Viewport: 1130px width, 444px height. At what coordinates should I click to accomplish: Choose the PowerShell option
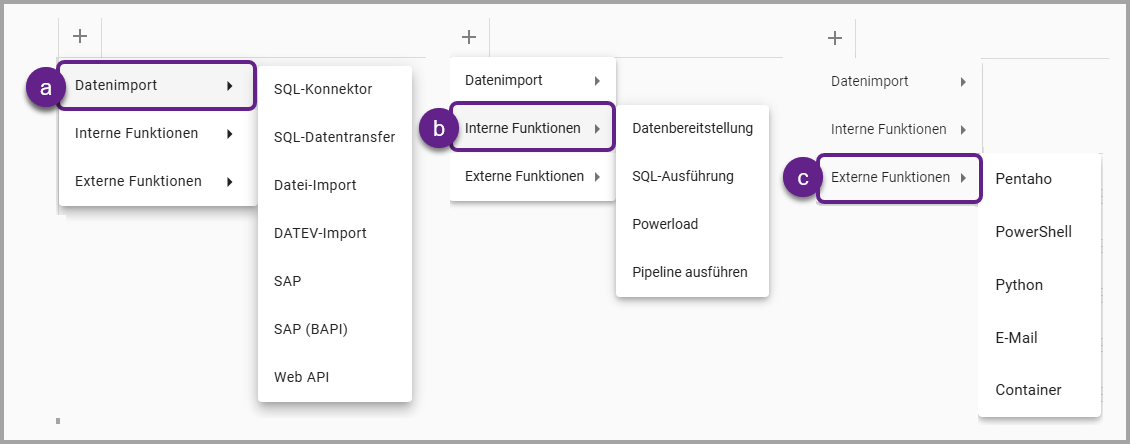tap(1033, 232)
